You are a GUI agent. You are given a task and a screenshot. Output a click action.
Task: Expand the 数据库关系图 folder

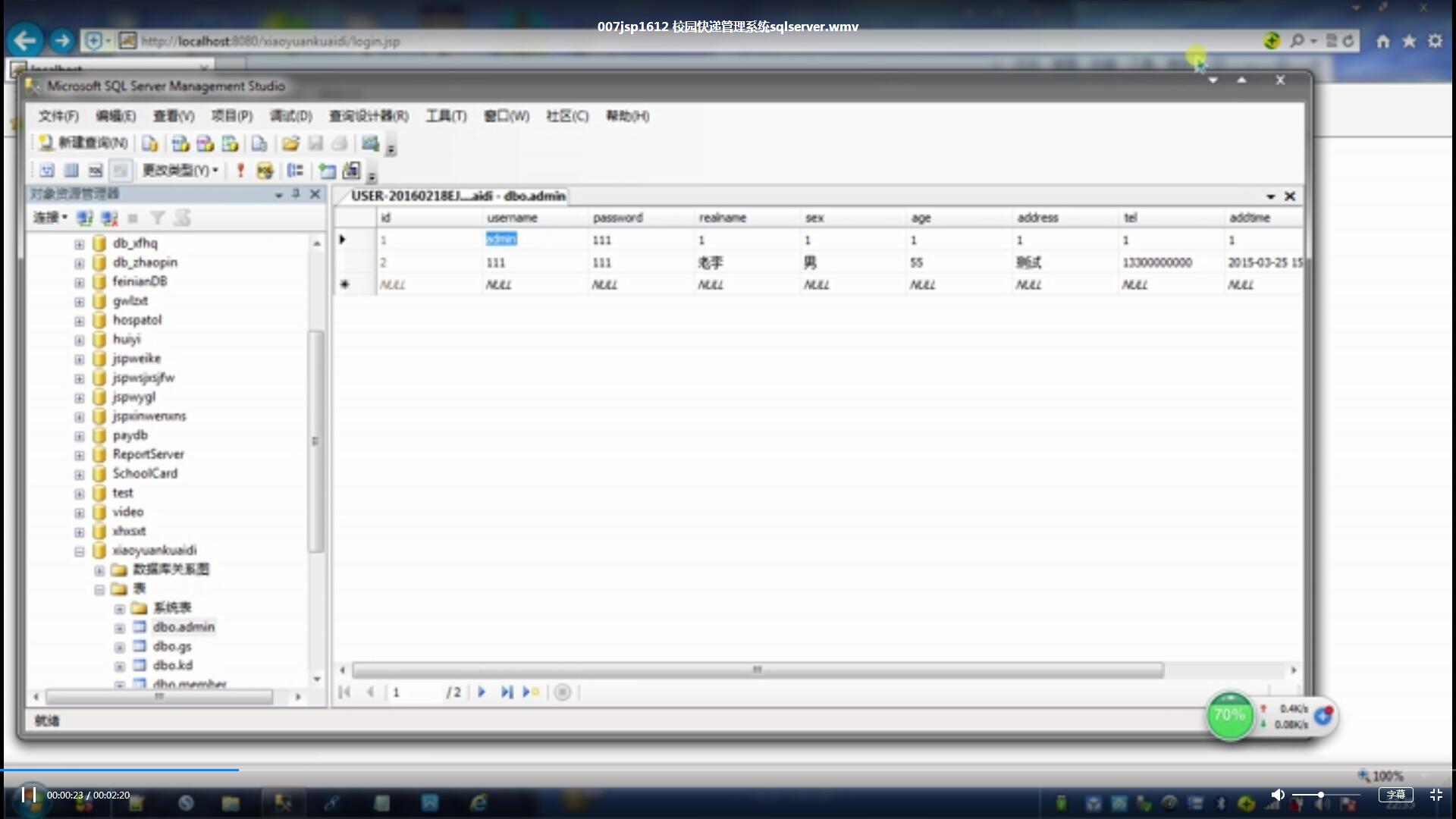pos(99,570)
